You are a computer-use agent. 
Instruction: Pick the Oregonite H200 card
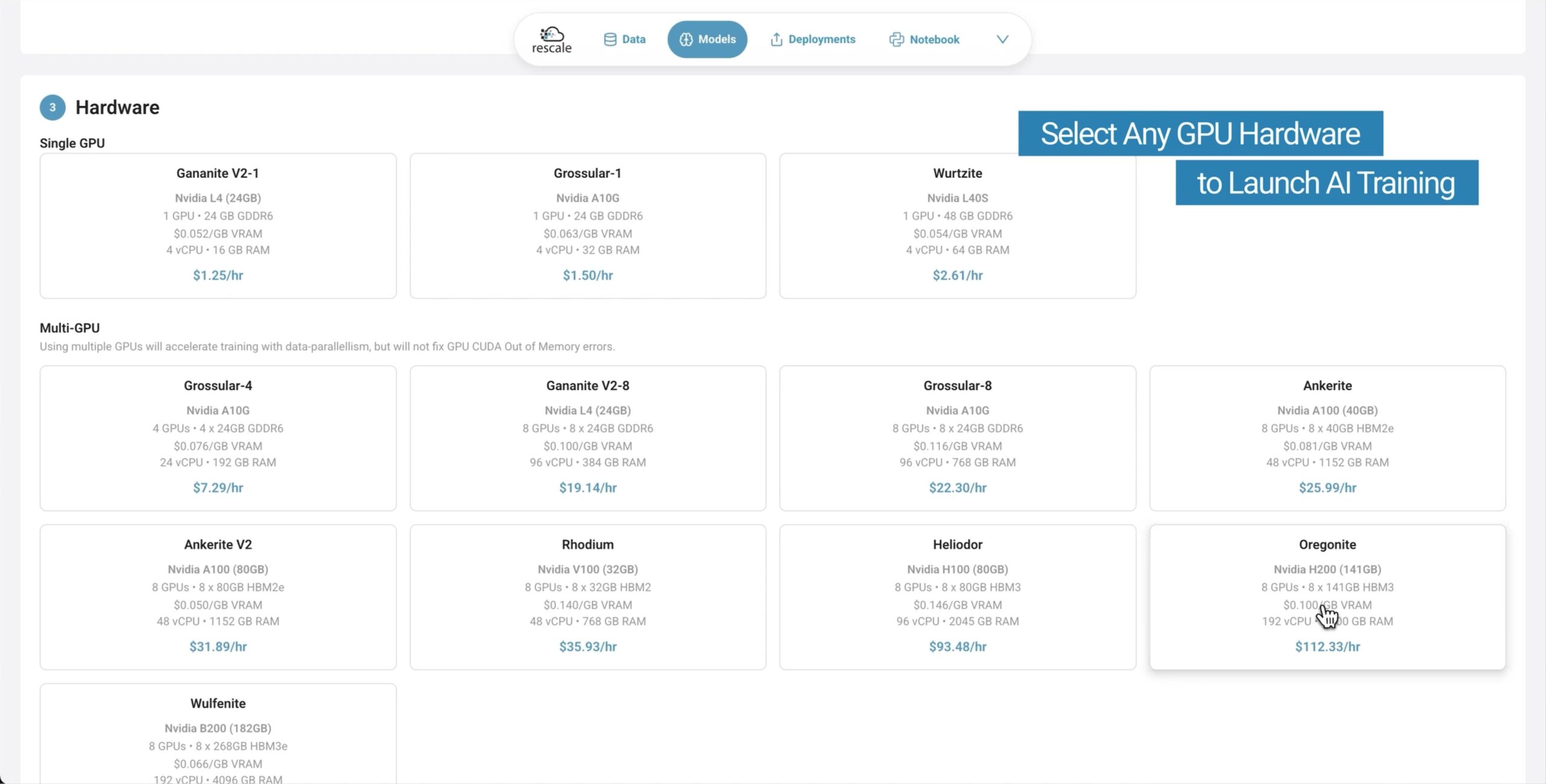1327,597
